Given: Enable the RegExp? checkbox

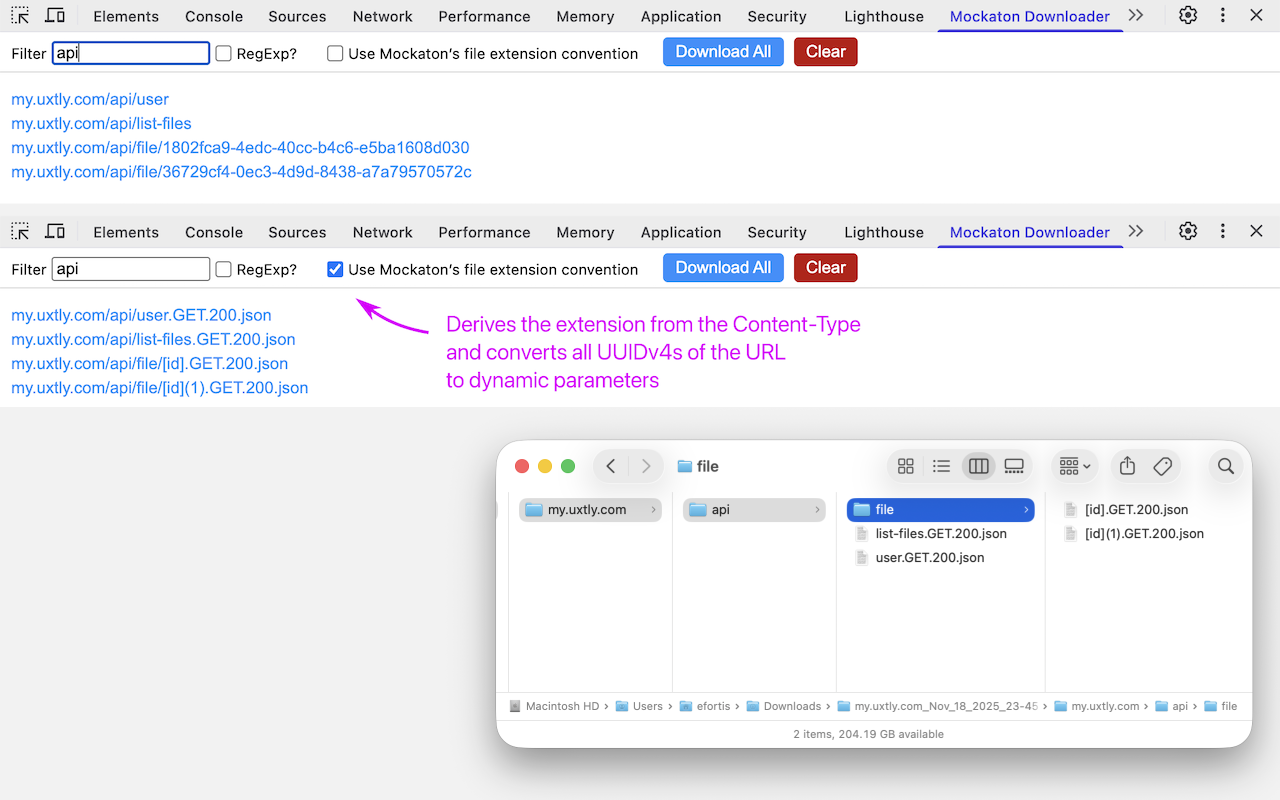Looking at the screenshot, I should pos(222,52).
